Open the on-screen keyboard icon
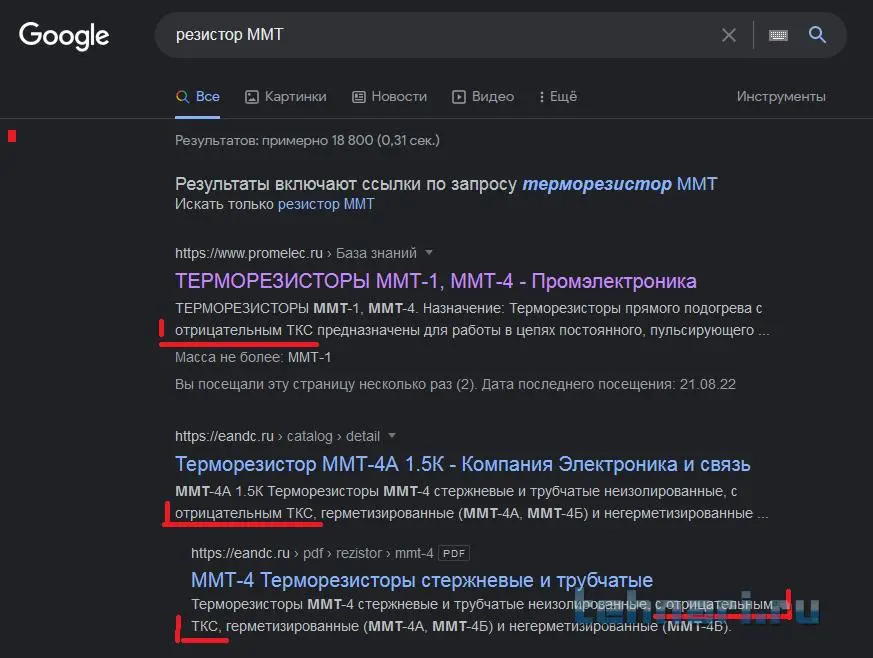The width and height of the screenshot is (873, 658). tap(778, 35)
